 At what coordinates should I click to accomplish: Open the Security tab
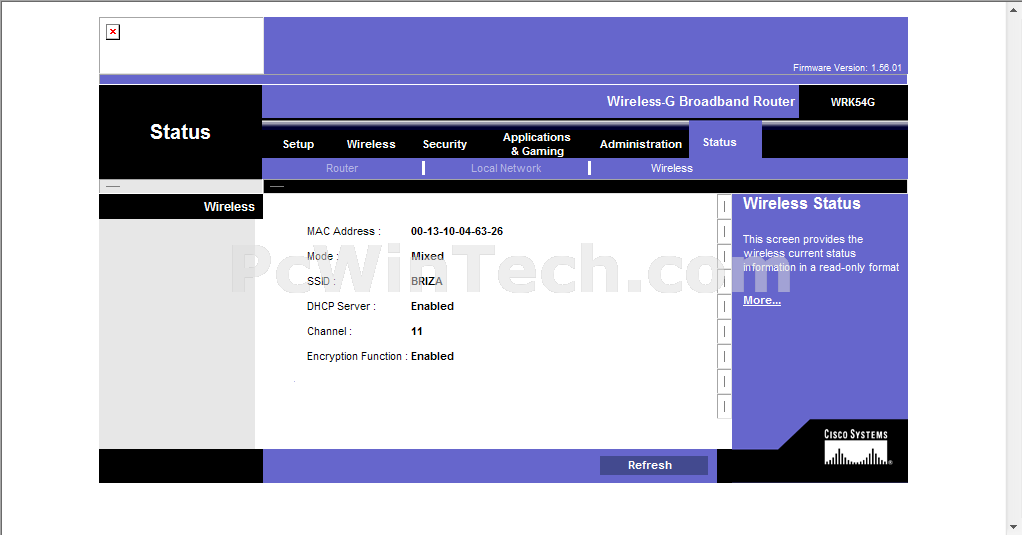tap(445, 144)
